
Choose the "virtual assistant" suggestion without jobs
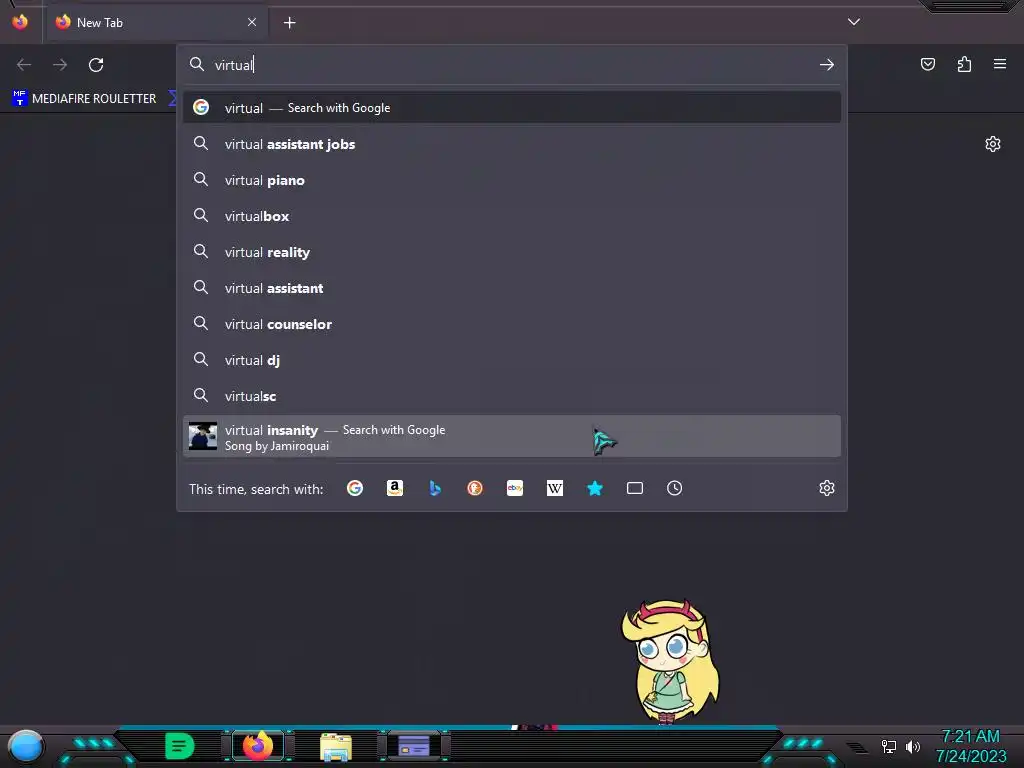pos(512,288)
